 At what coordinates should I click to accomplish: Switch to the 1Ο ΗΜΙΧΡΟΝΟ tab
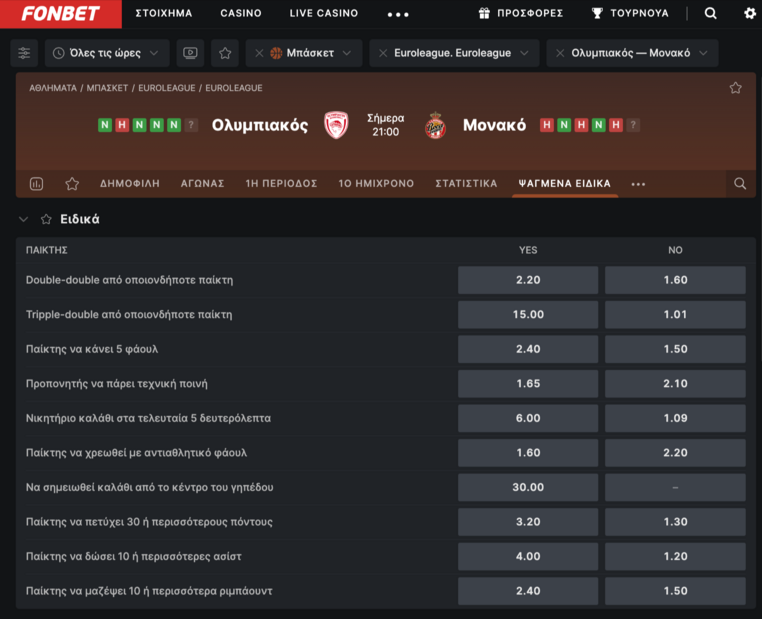point(376,184)
